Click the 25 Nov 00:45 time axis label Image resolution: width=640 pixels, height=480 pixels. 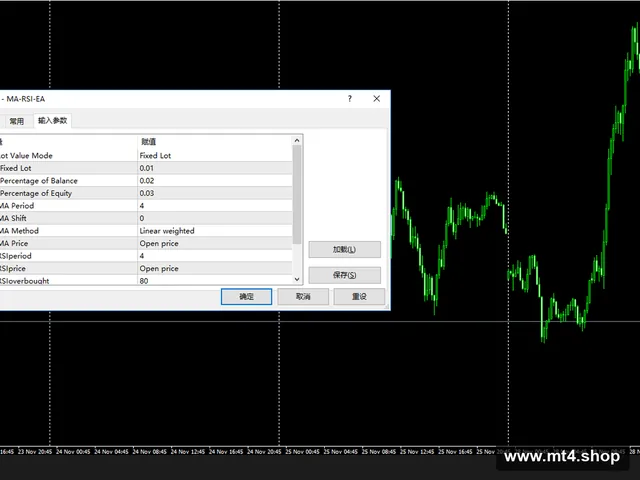pyautogui.click(x=302, y=452)
